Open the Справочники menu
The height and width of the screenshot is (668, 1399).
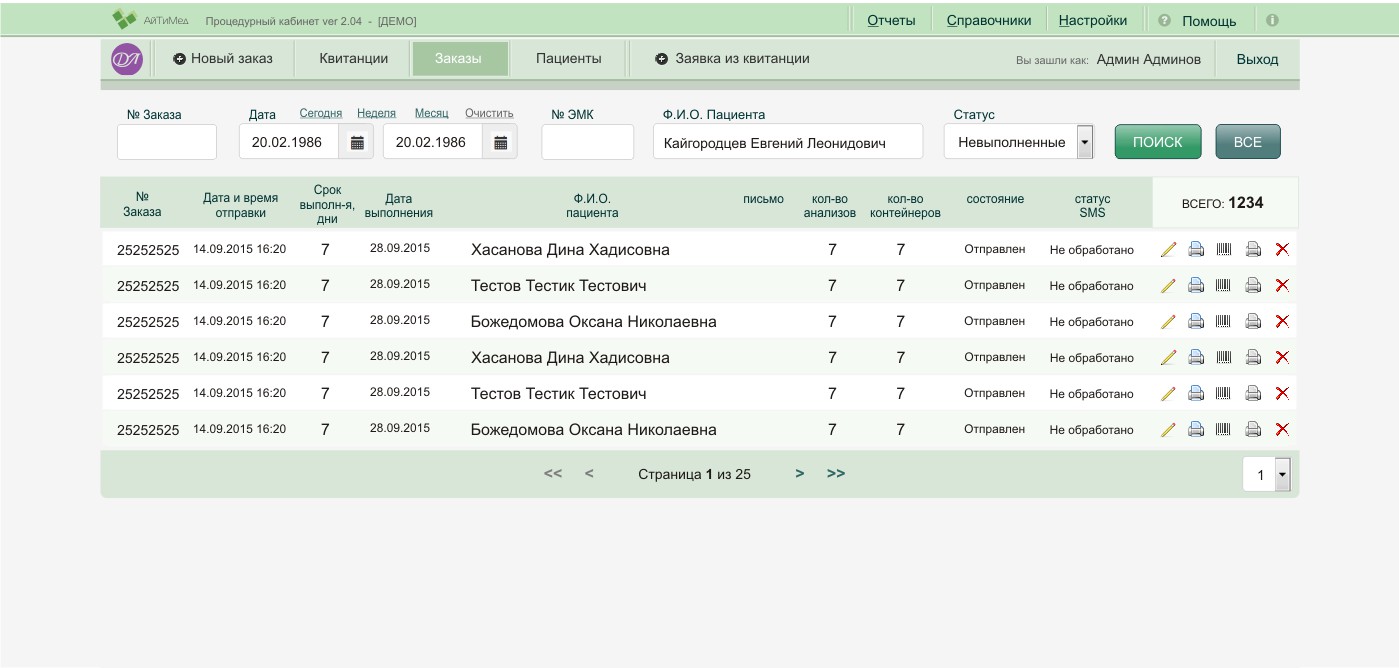[989, 20]
